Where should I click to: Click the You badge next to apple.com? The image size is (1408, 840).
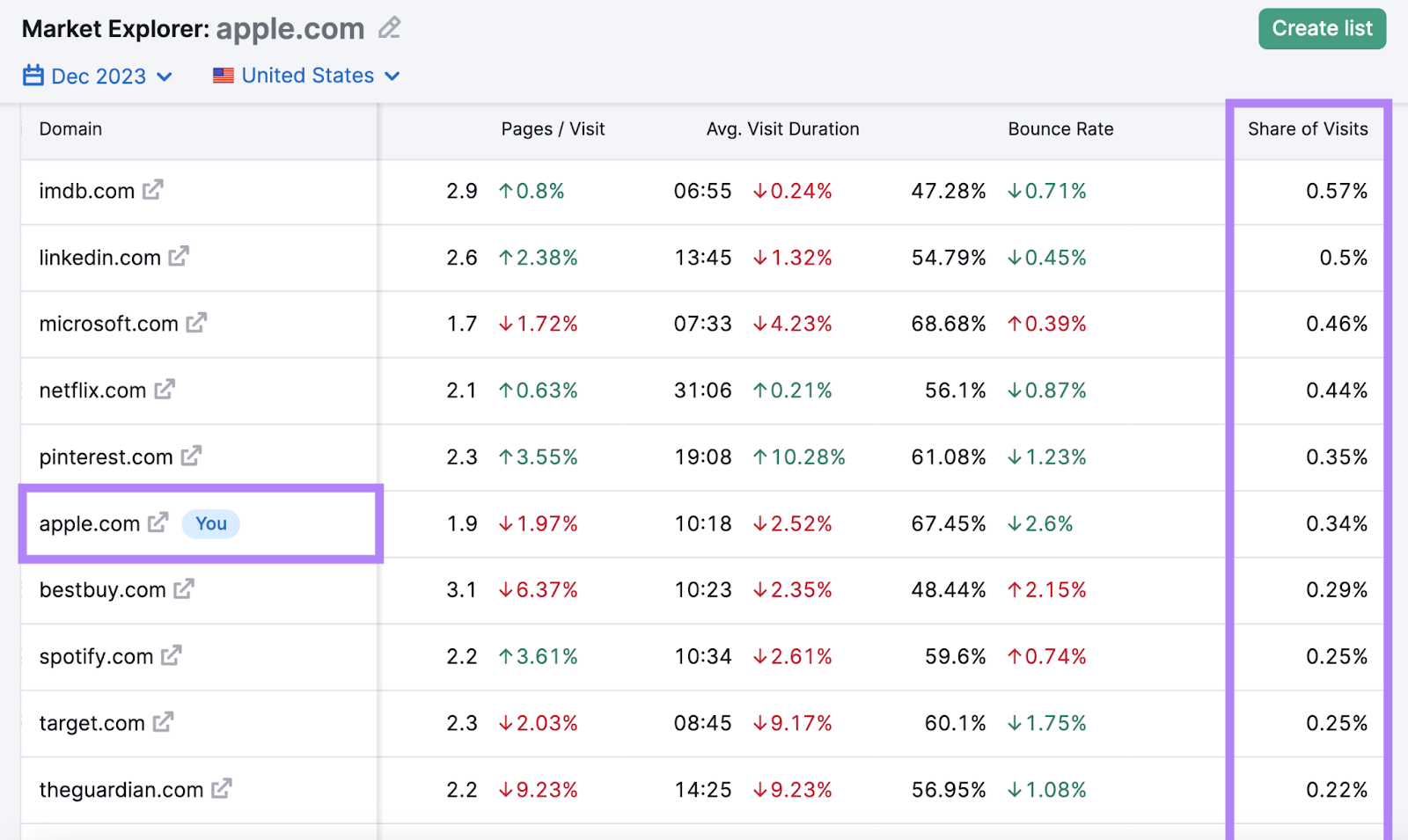point(211,523)
